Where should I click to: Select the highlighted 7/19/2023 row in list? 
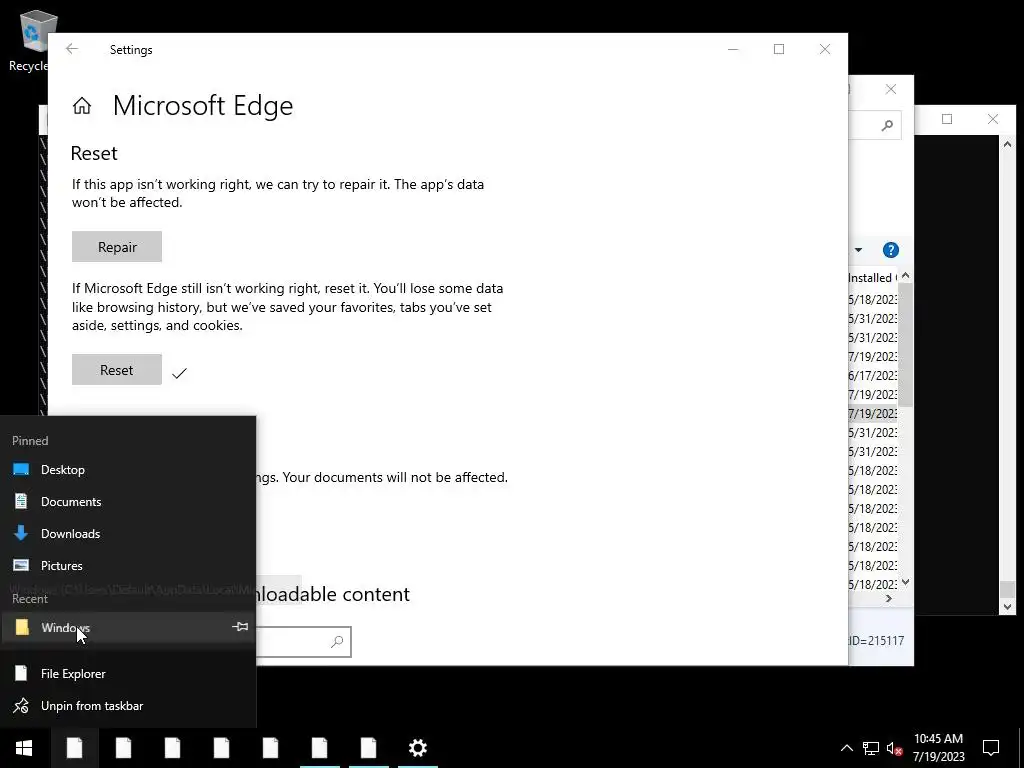[872, 413]
